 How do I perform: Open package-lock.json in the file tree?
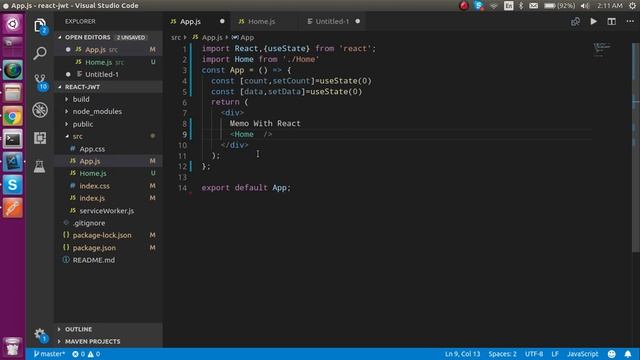(x=108, y=236)
